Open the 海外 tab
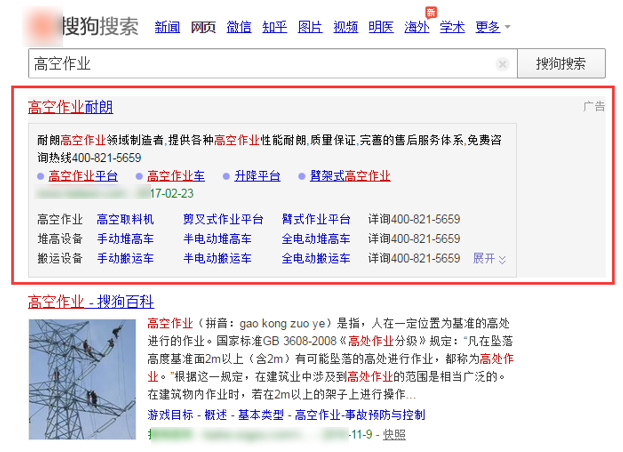The image size is (623, 452). 417,27
